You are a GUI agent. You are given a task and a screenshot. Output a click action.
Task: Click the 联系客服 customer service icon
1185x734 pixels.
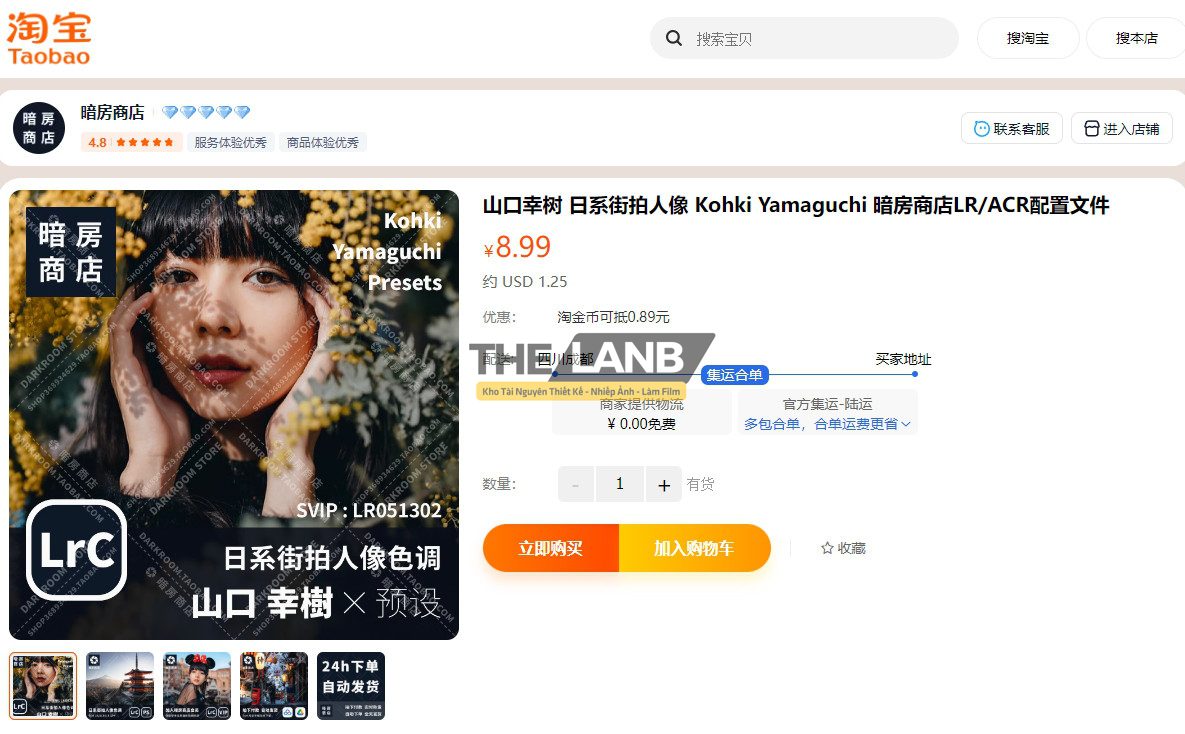982,129
